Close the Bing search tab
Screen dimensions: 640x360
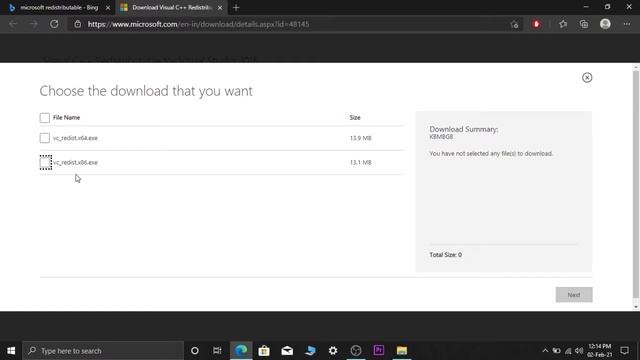point(108,8)
